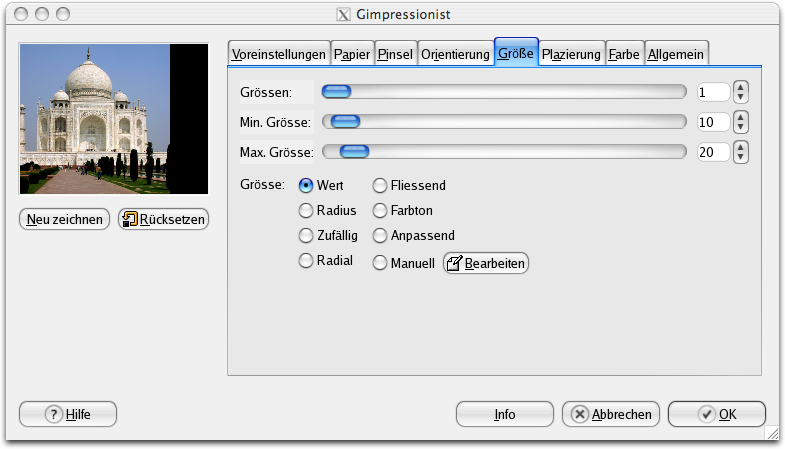Click the Min. Grösse slider handle

coord(345,122)
